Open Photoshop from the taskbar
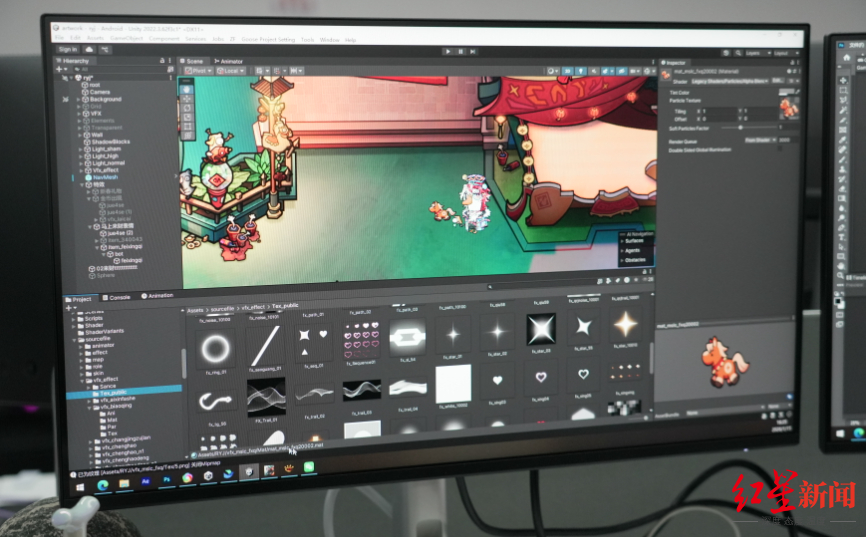The width and height of the screenshot is (866, 537). click(166, 480)
